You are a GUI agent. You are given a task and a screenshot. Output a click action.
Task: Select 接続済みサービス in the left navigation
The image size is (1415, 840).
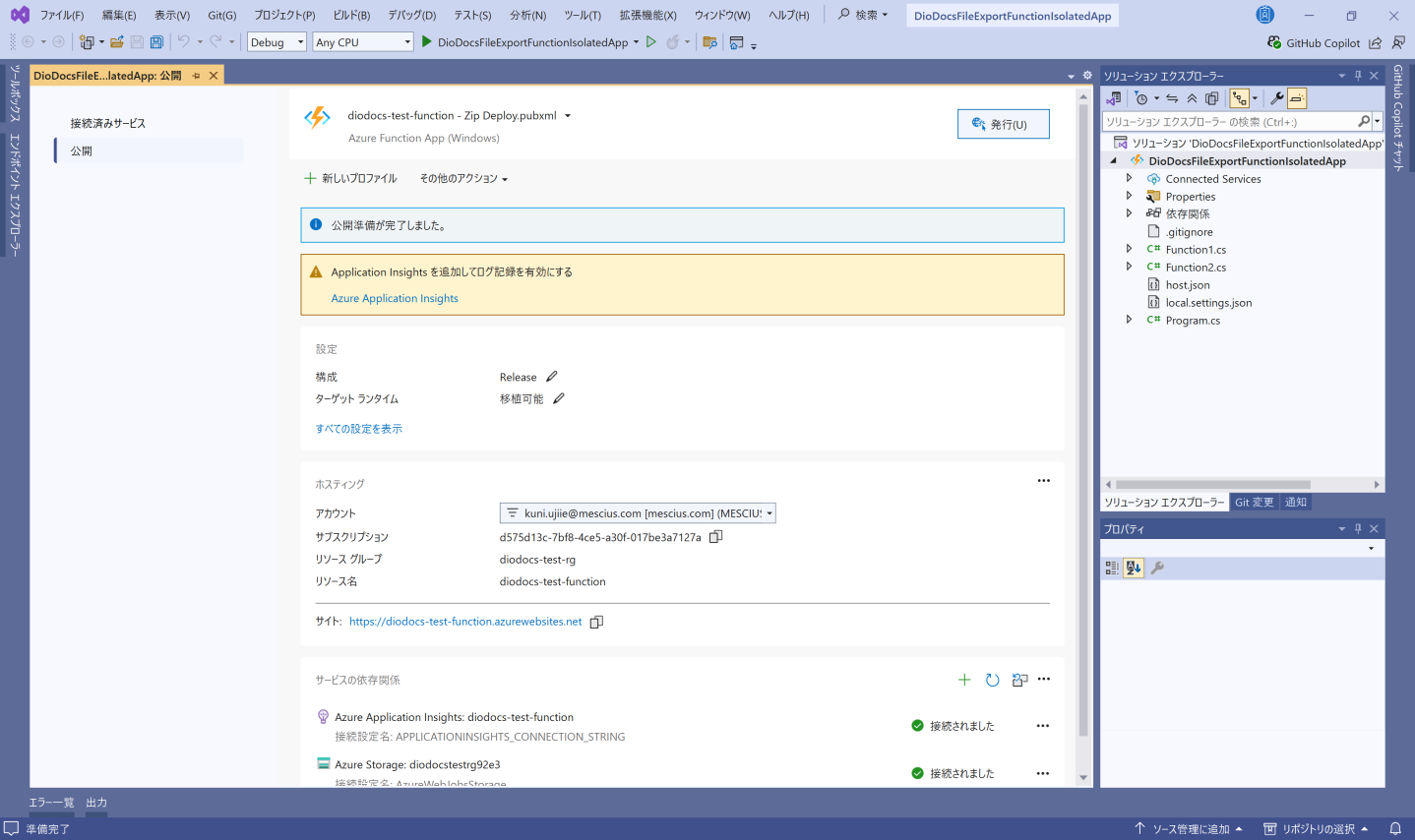(x=108, y=124)
